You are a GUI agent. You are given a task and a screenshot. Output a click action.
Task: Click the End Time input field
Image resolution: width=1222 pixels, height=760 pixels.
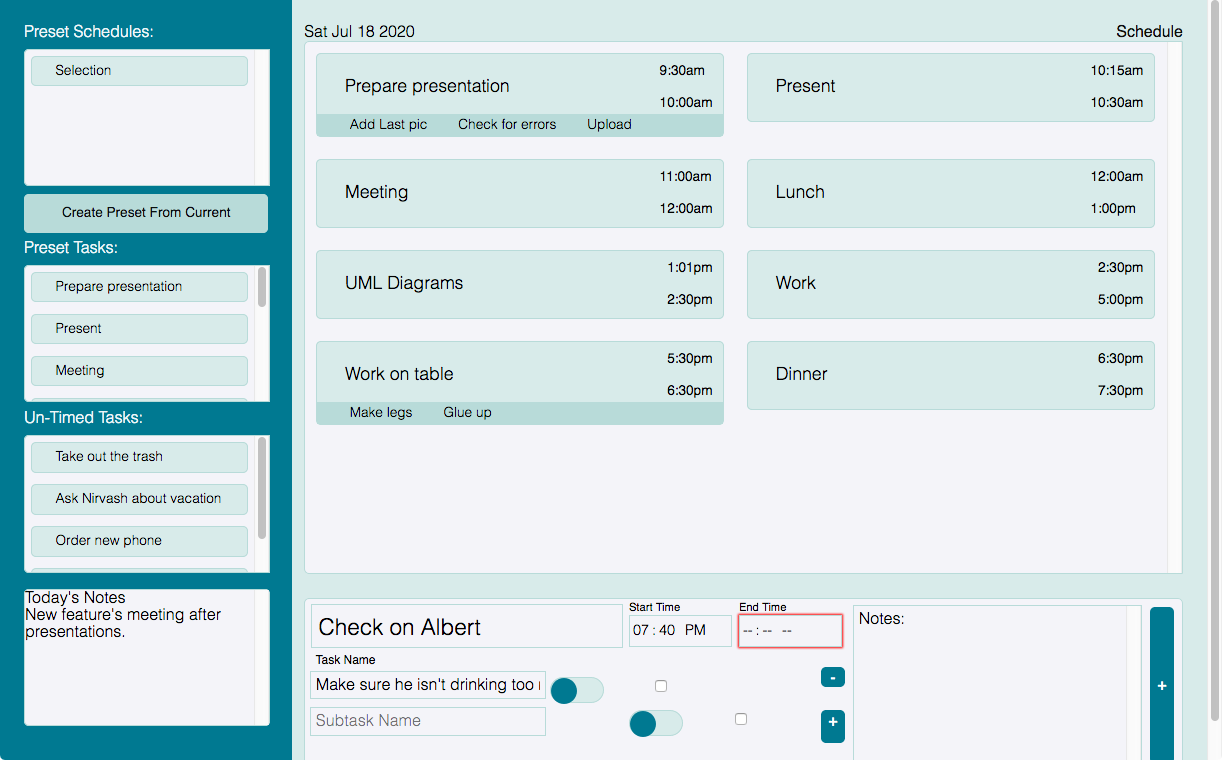790,631
